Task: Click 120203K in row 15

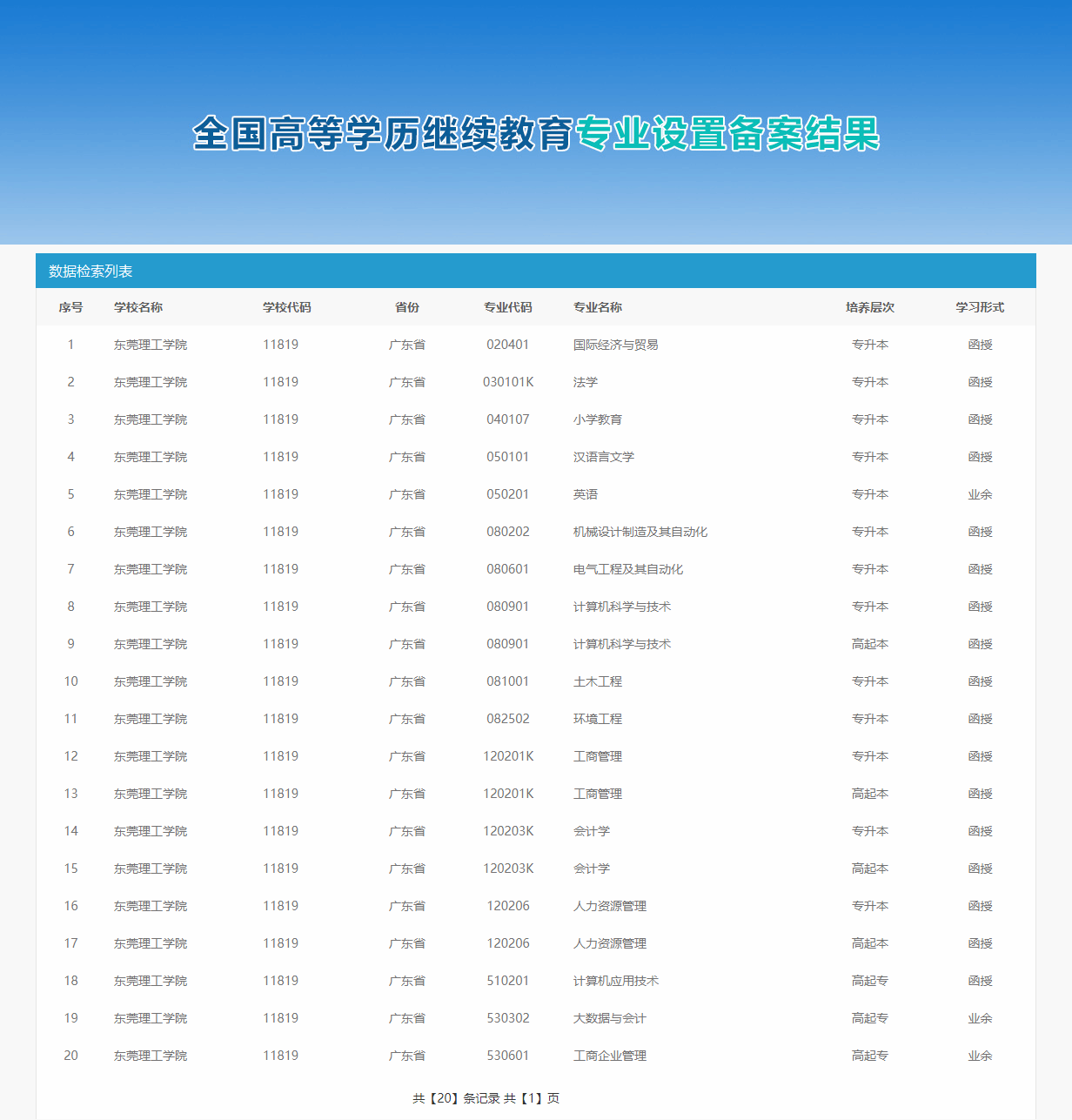Action: click(x=508, y=869)
